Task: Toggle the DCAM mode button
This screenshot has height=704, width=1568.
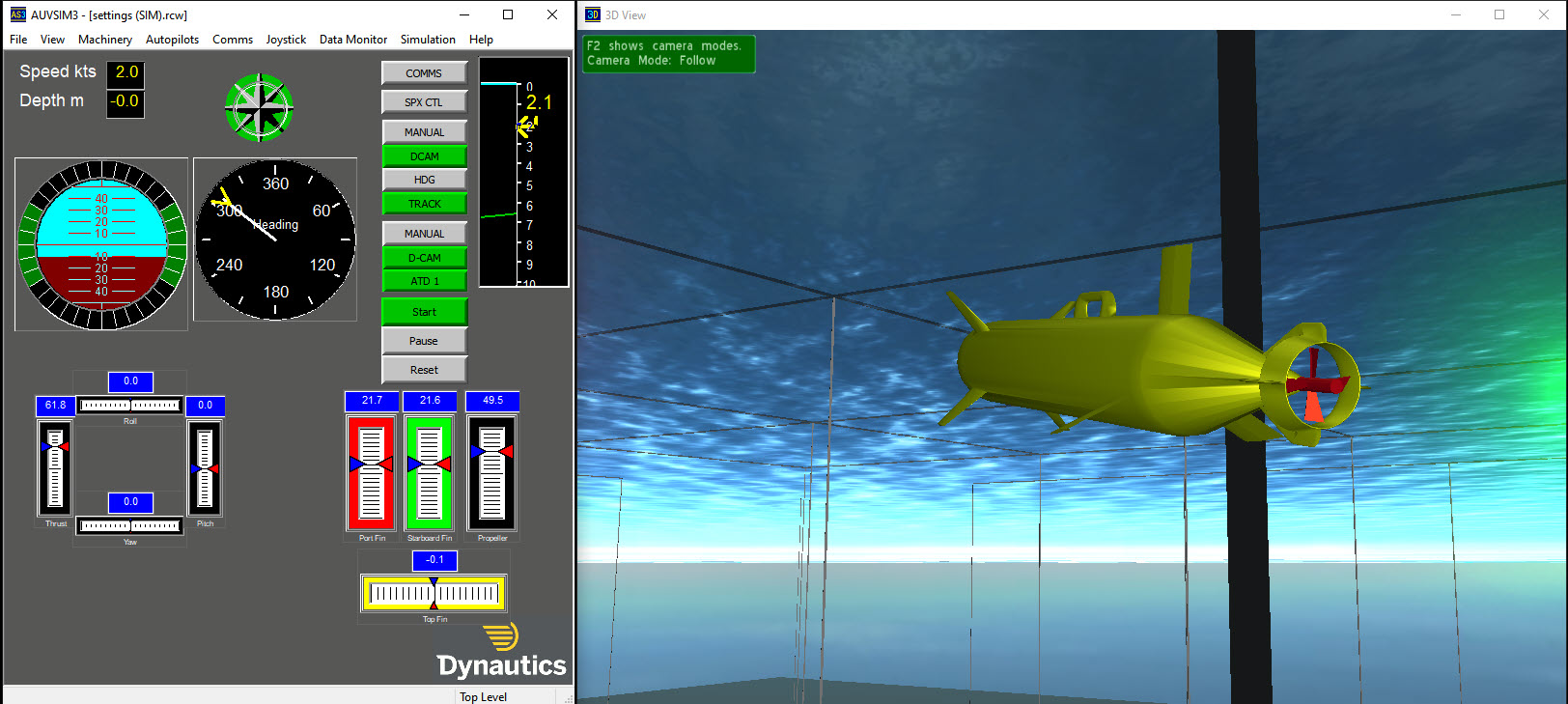Action: pos(424,156)
